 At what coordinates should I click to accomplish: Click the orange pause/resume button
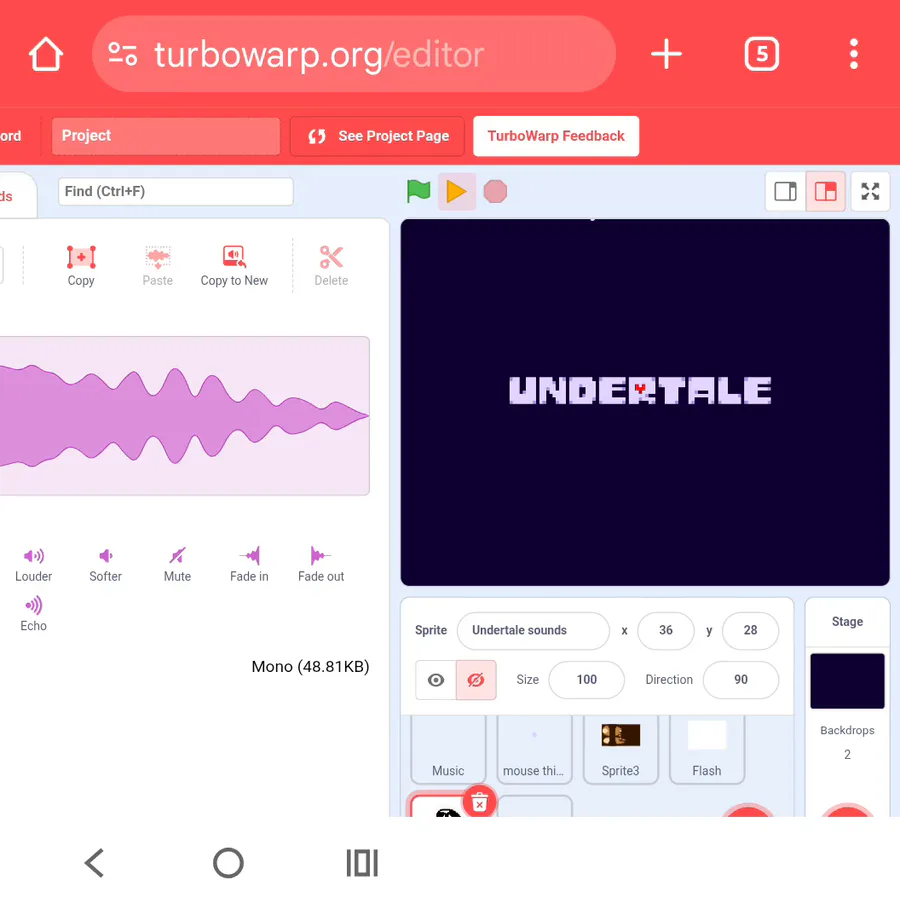pyautogui.click(x=456, y=191)
